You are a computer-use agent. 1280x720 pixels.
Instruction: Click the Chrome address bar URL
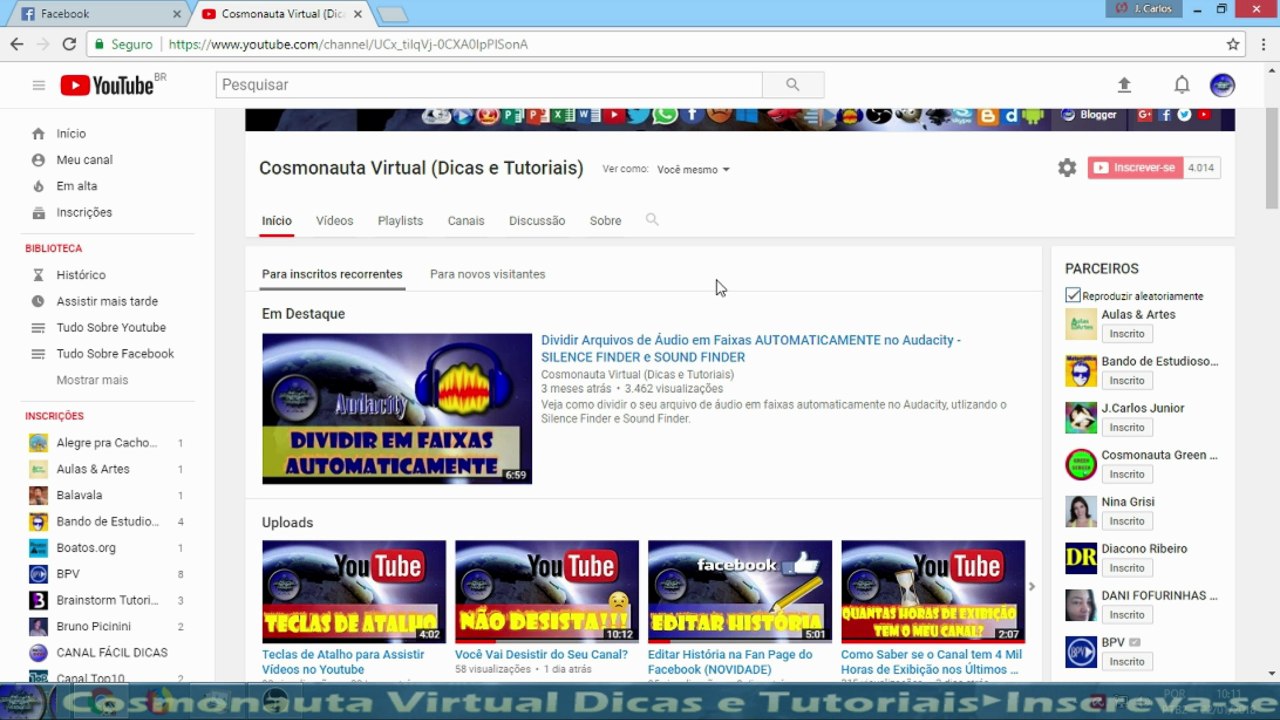(348, 44)
